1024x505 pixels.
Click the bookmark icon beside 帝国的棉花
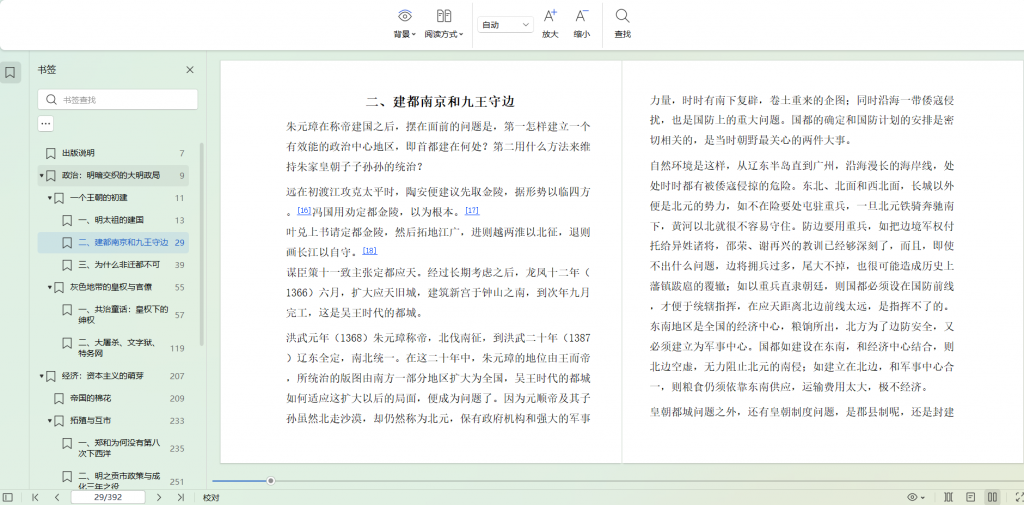[59, 399]
